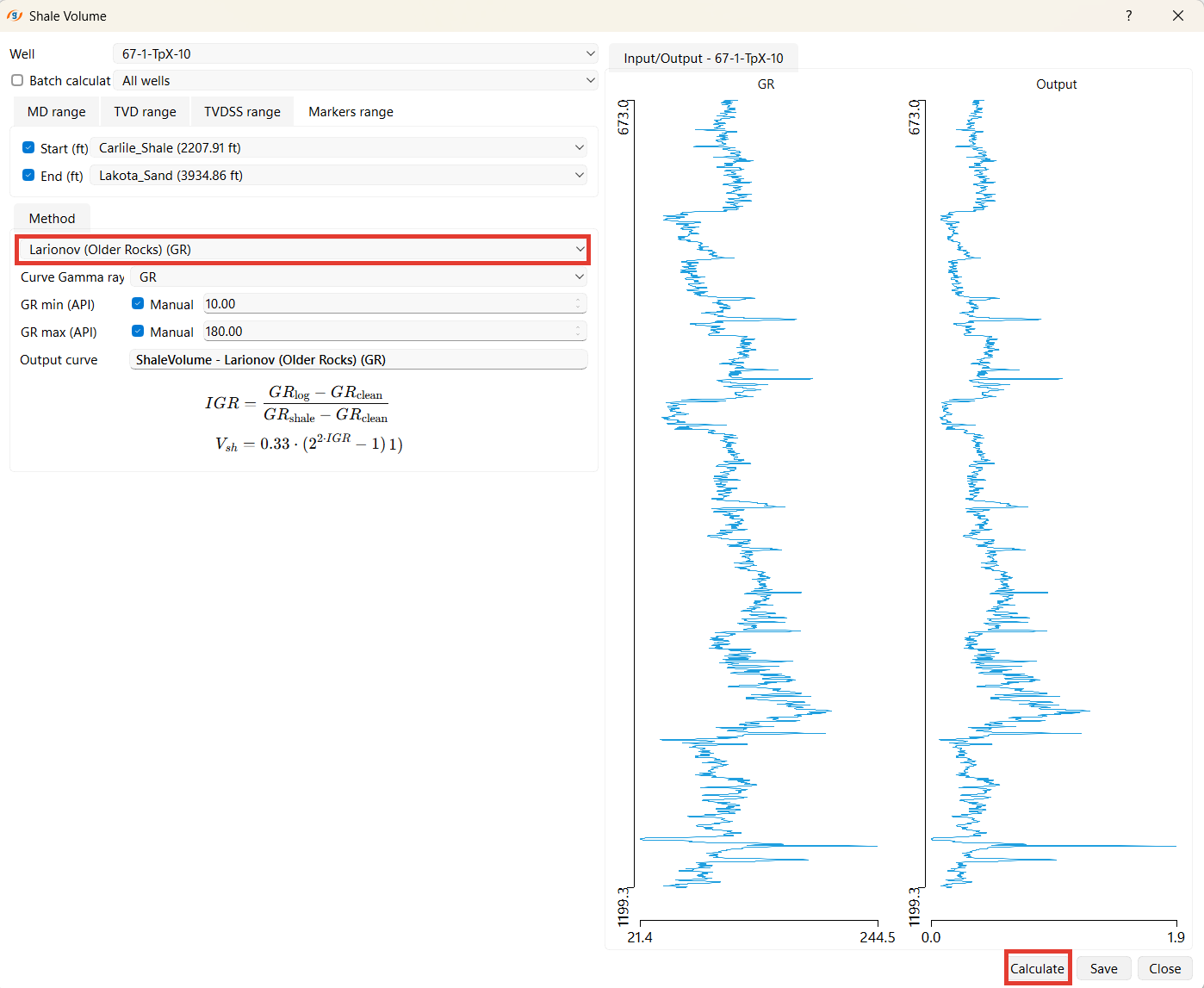Select the Input/Output - 67-1-TpX-10 tab
Screen dimensions: 1204x988
(x=703, y=59)
